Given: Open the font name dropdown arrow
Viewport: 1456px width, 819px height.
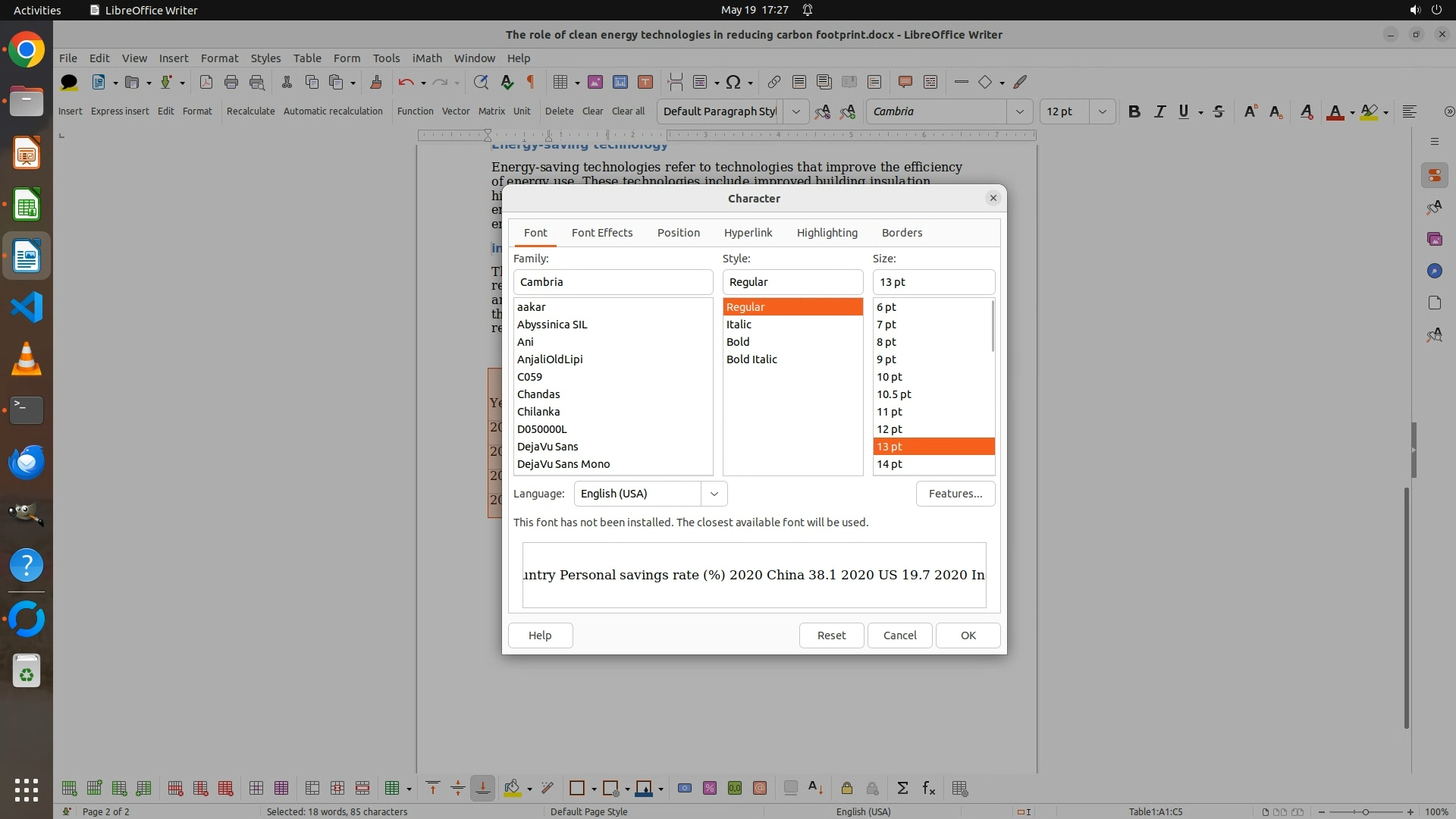Looking at the screenshot, I should point(1019,111).
